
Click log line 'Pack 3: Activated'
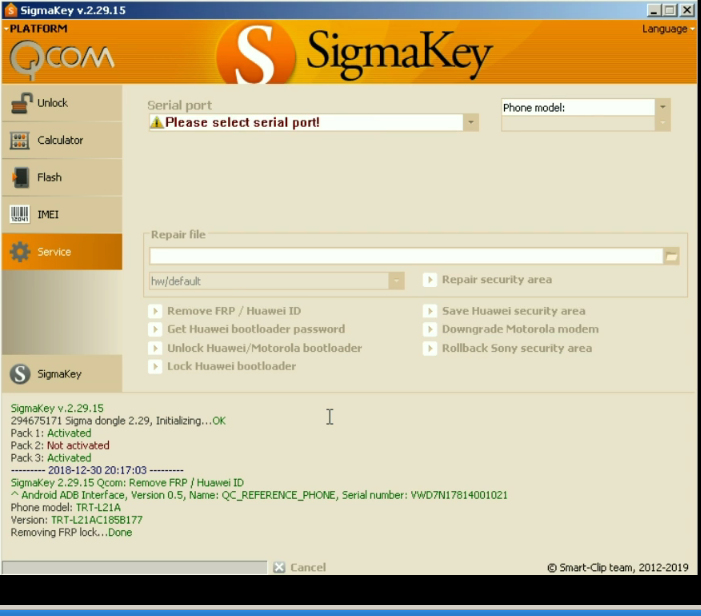pyautogui.click(x=51, y=458)
